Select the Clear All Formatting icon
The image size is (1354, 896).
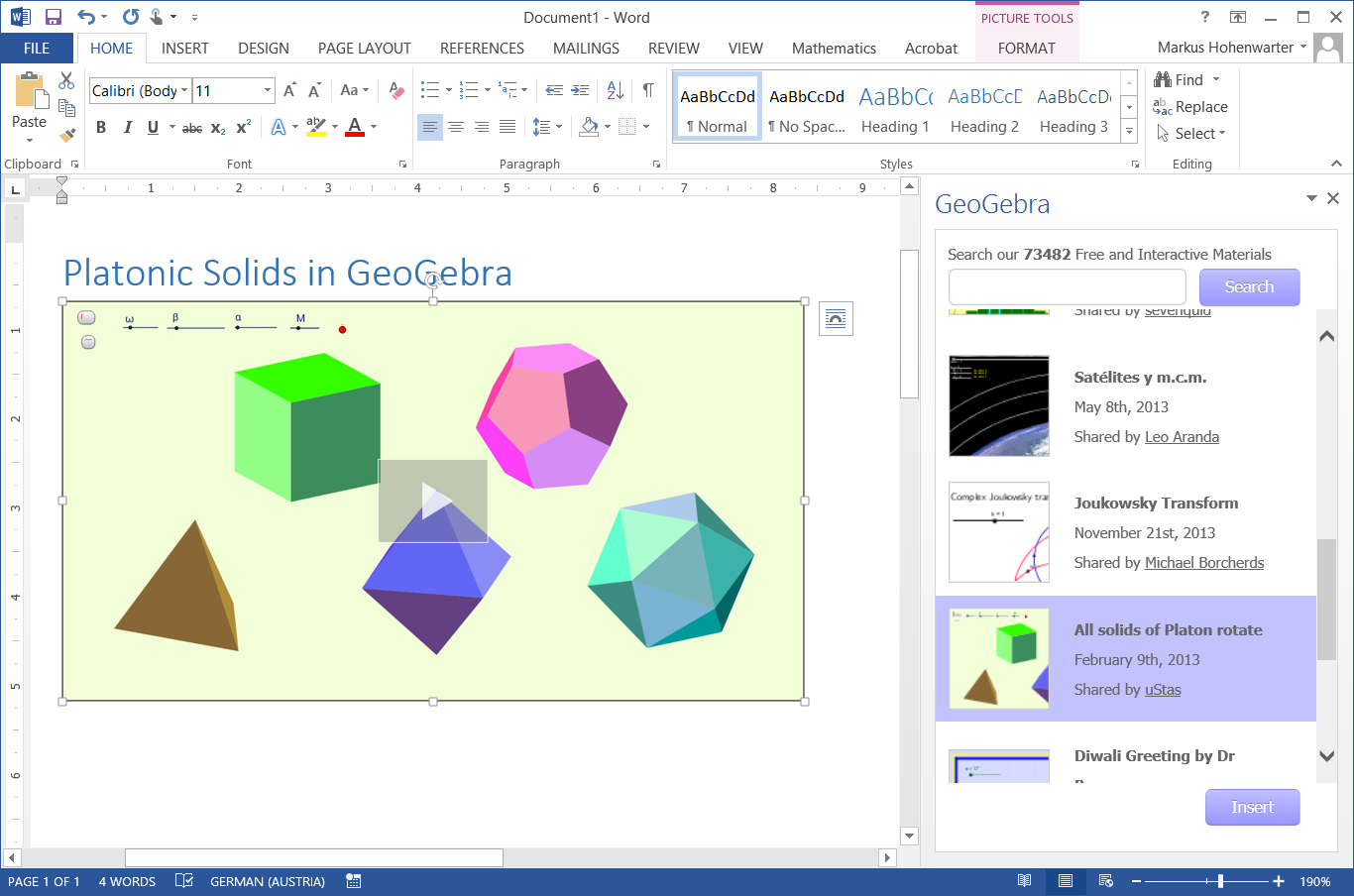pyautogui.click(x=396, y=90)
